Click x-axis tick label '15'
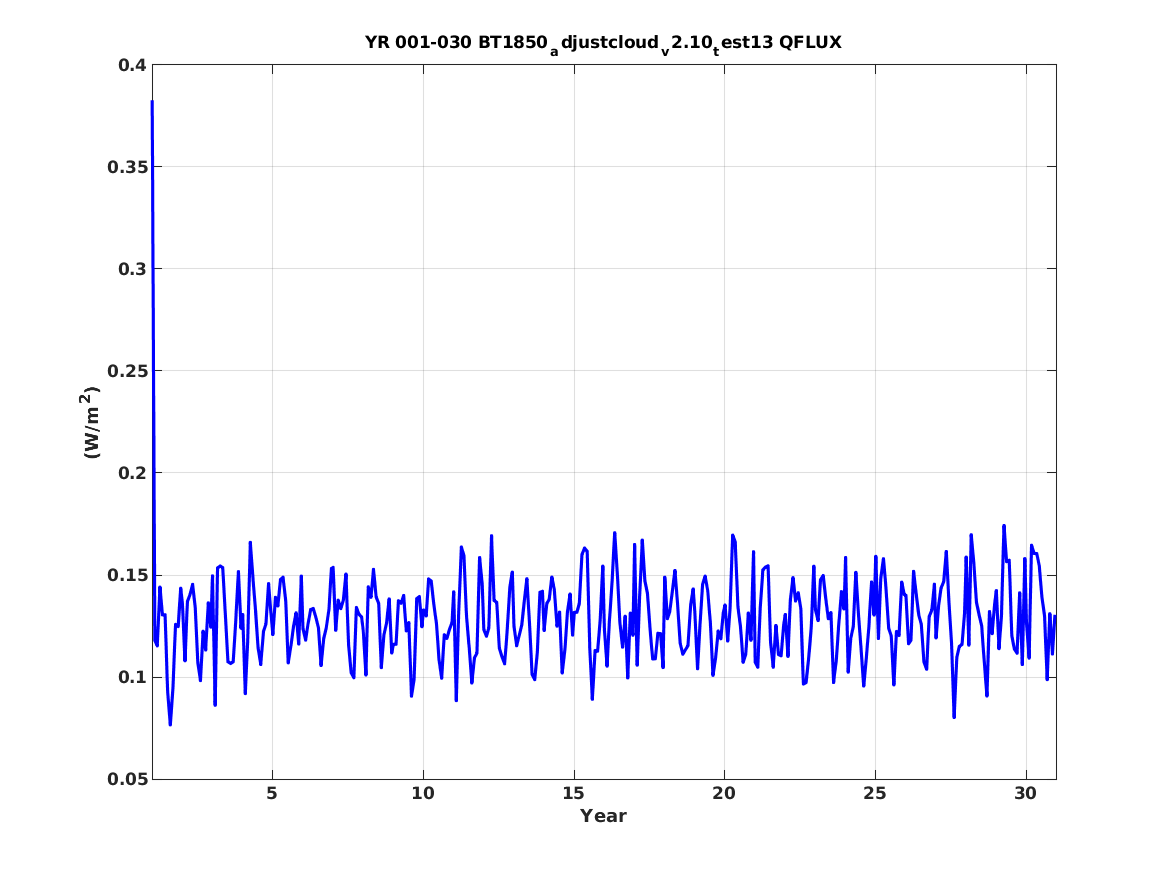 [574, 794]
